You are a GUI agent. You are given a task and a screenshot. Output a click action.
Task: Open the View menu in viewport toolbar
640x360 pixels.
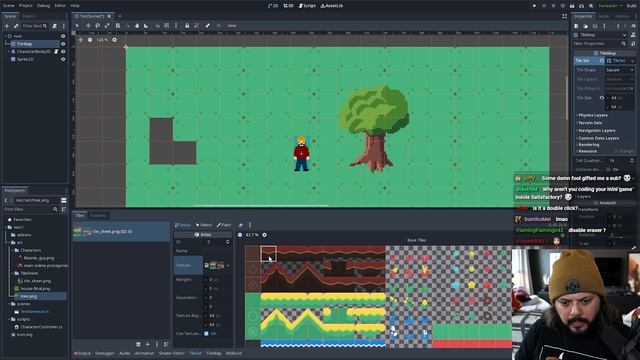point(232,26)
